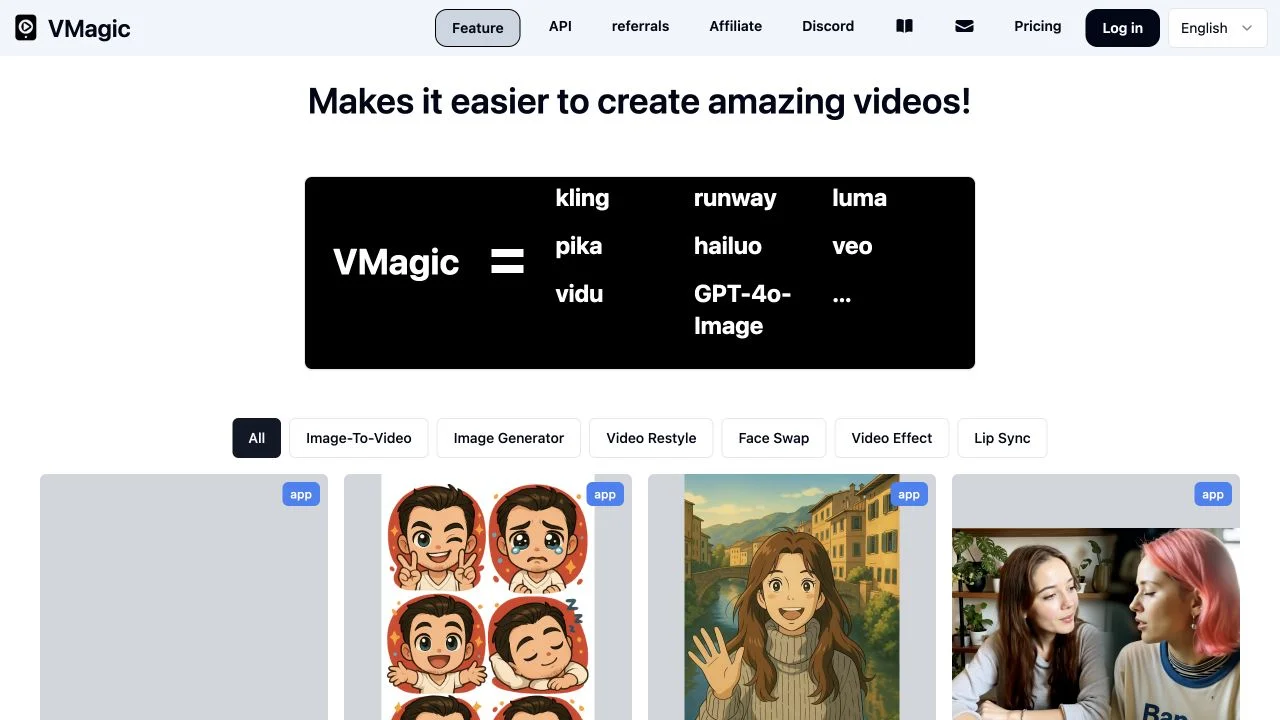Viewport: 1280px width, 720px height.
Task: Open the Pricing page
Action: [1037, 26]
